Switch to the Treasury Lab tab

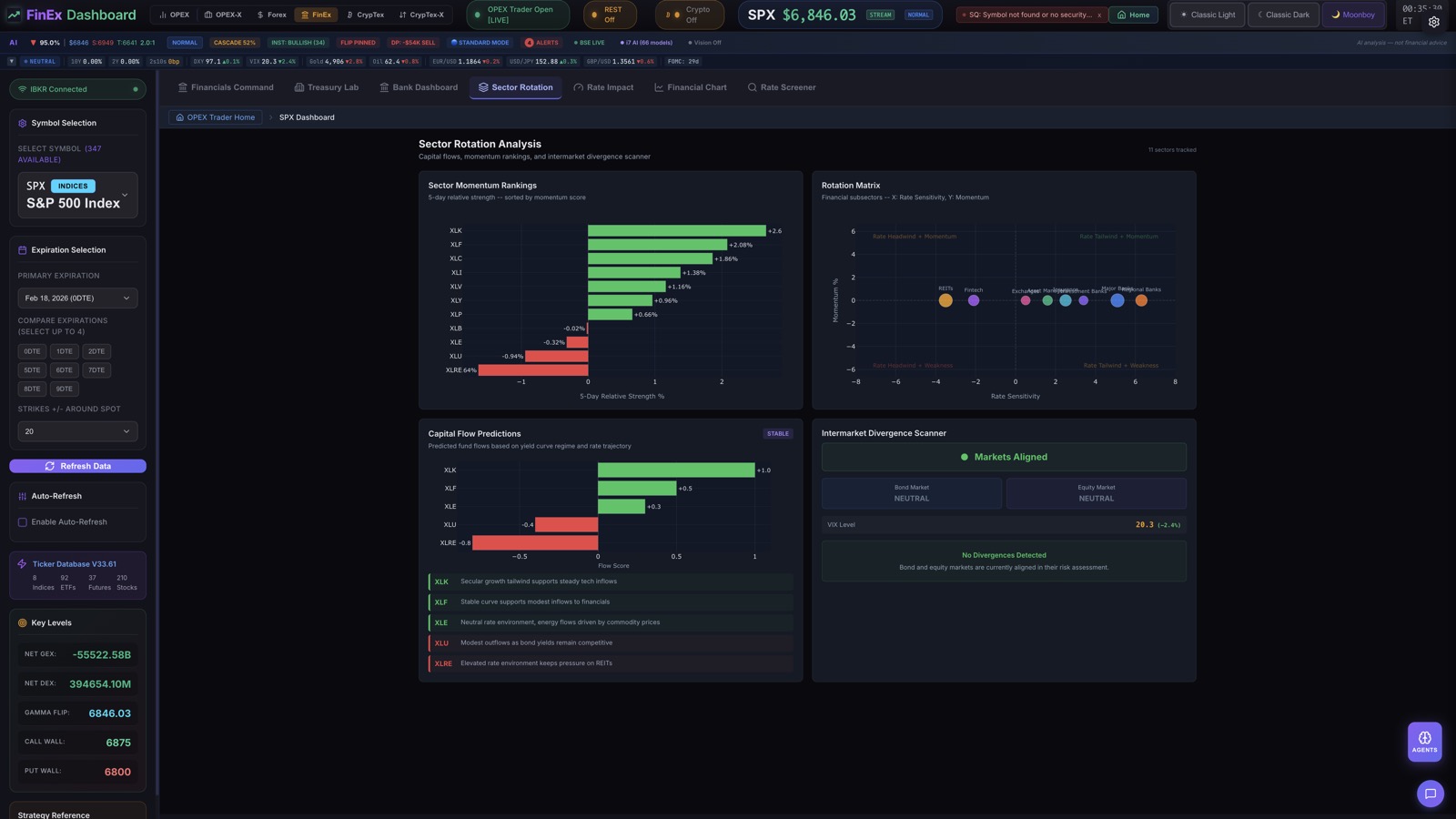(x=326, y=87)
